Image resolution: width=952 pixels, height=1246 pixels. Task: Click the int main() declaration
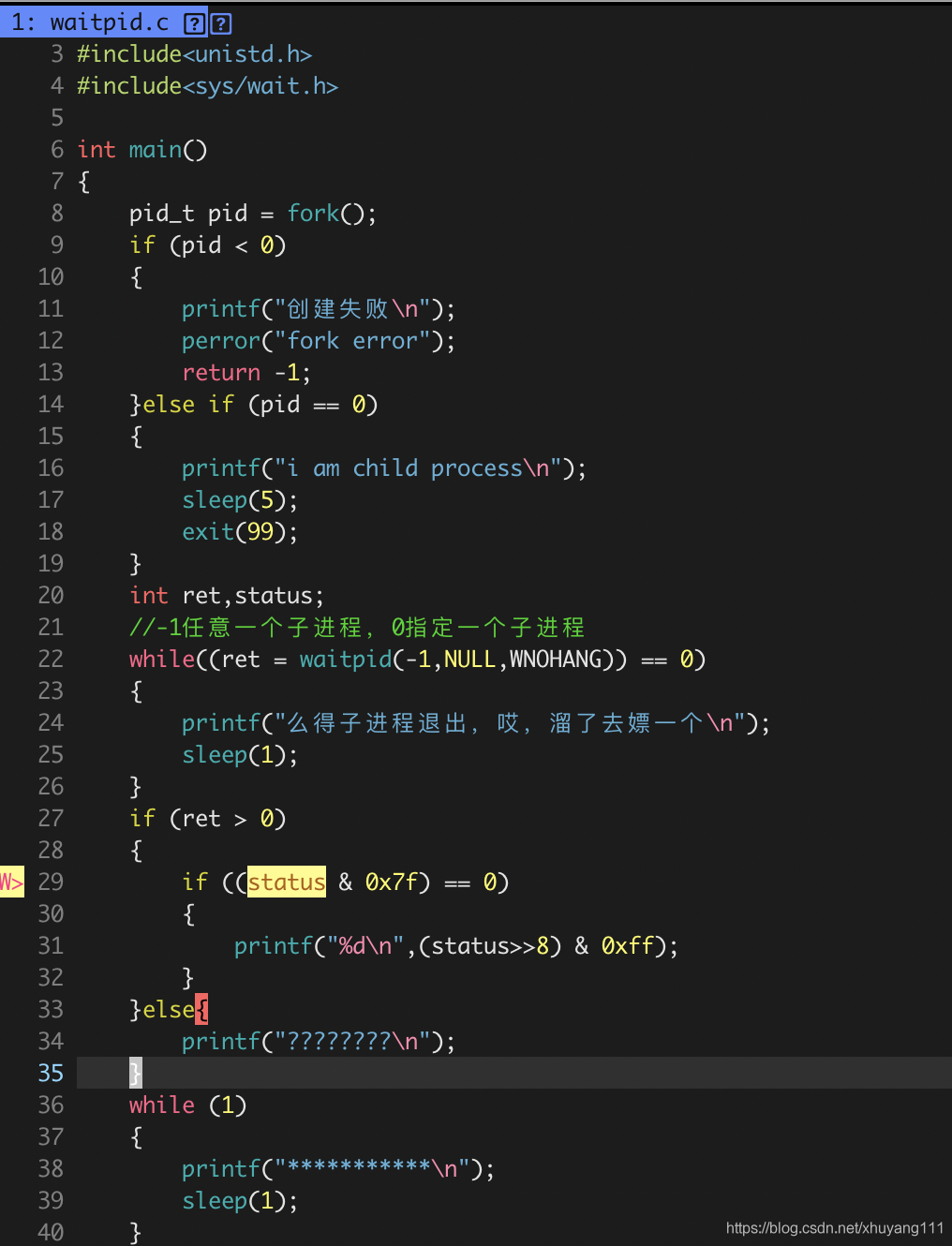coord(142,149)
